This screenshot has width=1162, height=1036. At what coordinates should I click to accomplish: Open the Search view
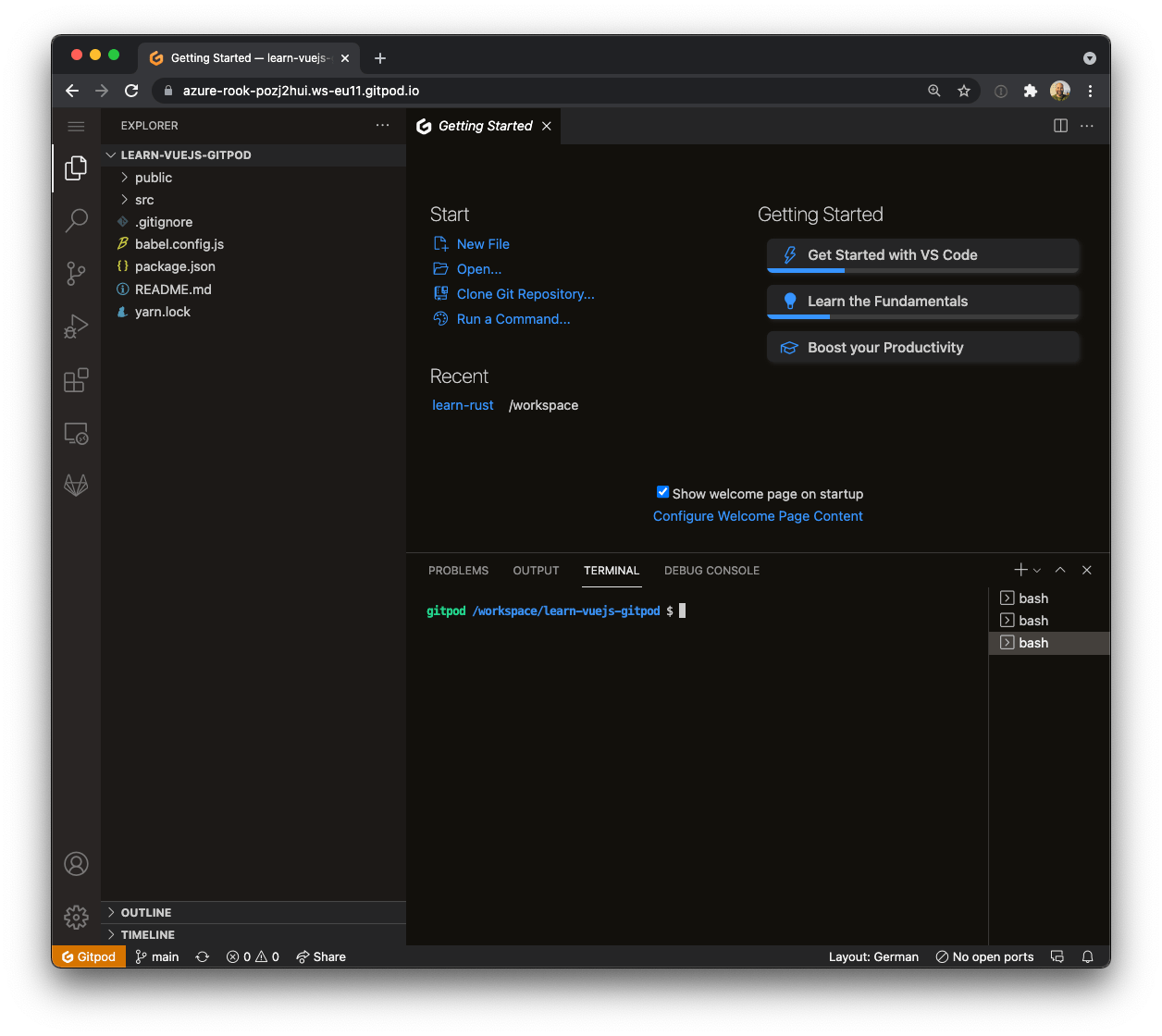point(76,220)
